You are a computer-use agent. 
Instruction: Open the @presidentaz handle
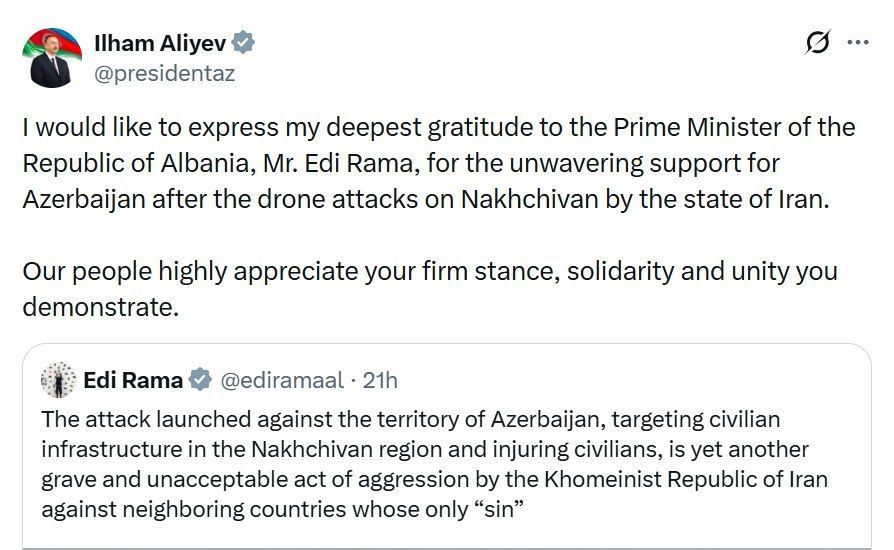[x=164, y=73]
